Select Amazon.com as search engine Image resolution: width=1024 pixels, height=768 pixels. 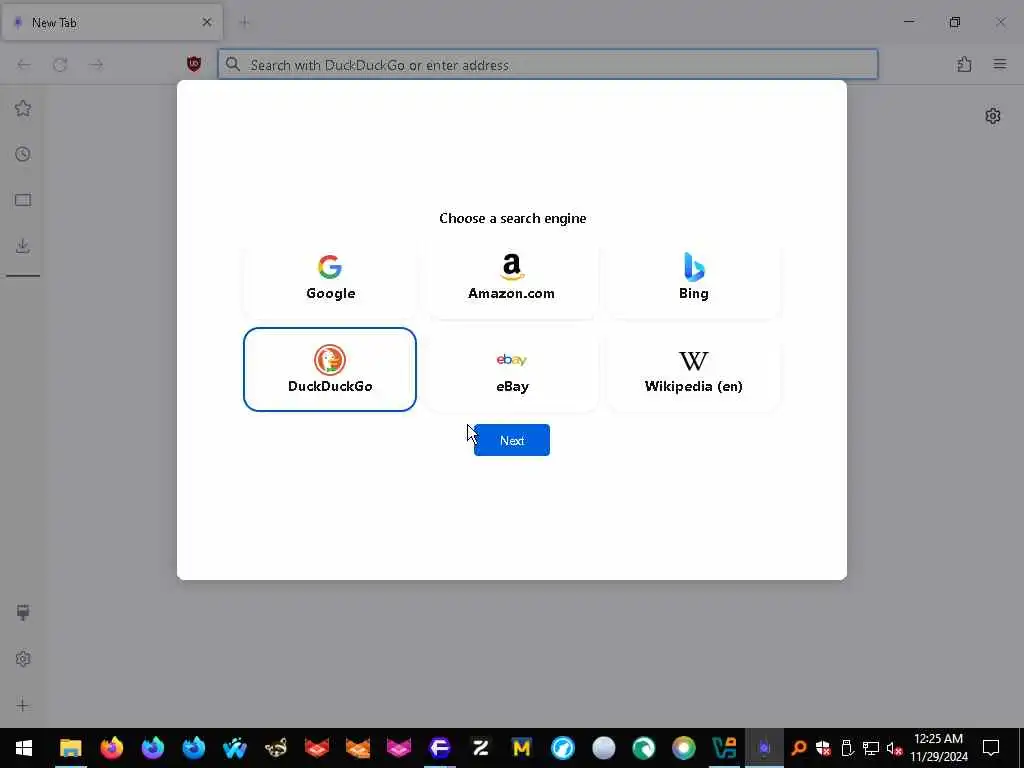511,277
